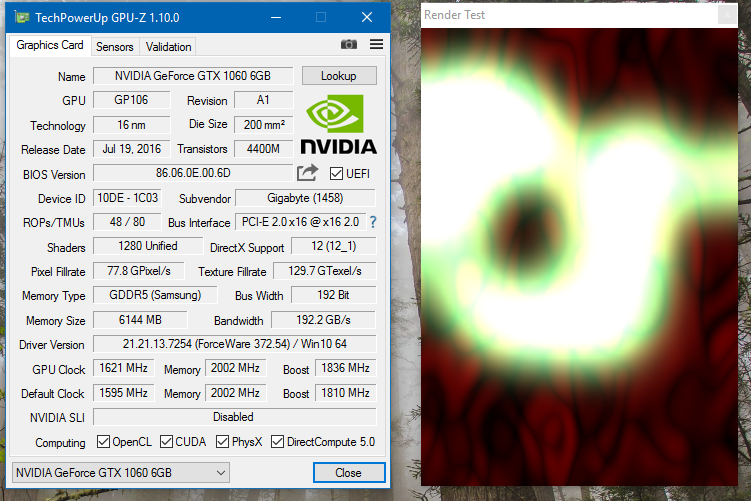This screenshot has height=501, width=751.
Task: Click the Bandwidth field 192.2 GB/s
Action: (x=324, y=319)
